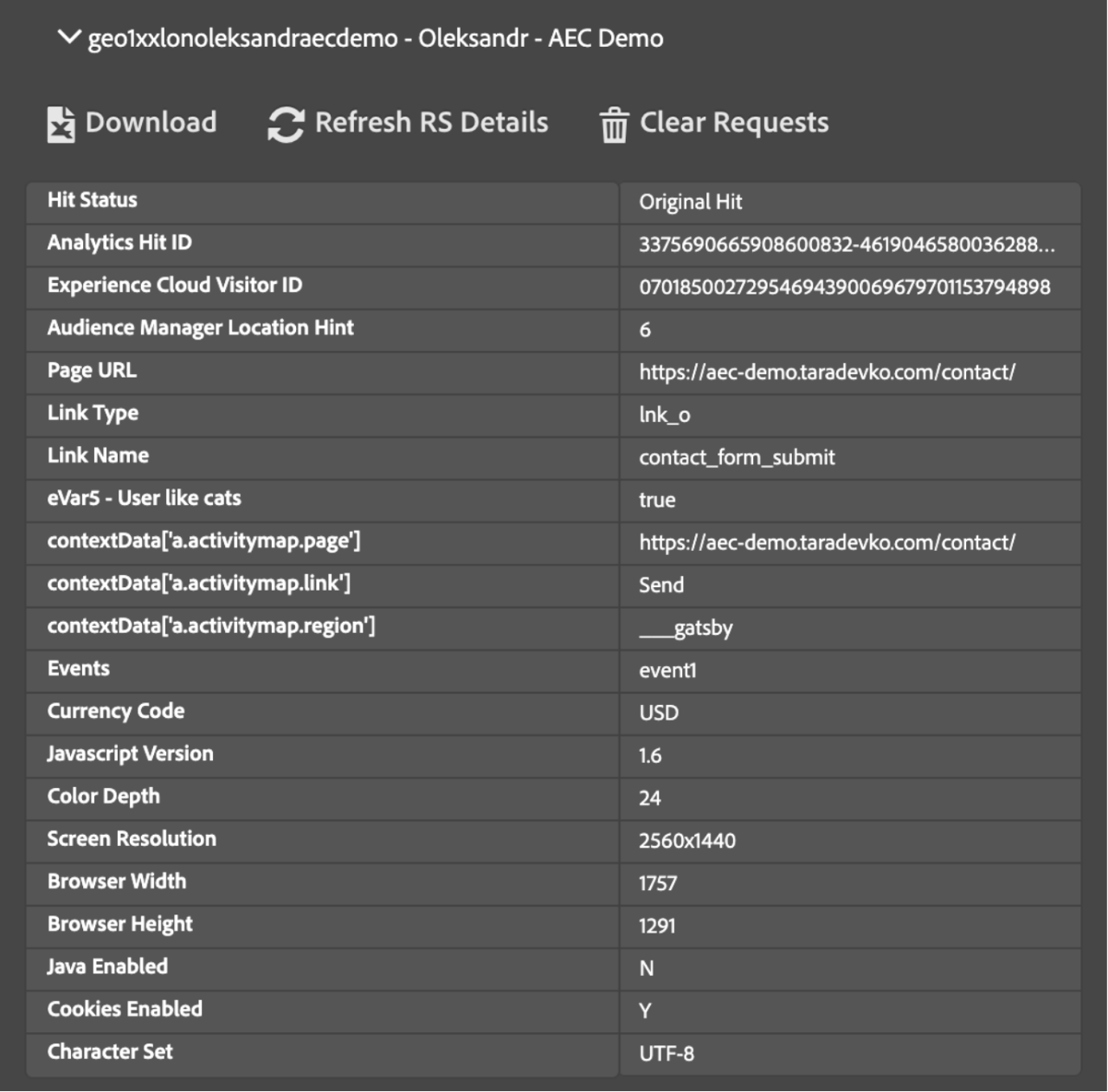The height and width of the screenshot is (1092, 1108).
Task: Select the Original Hit value
Action: (691, 202)
